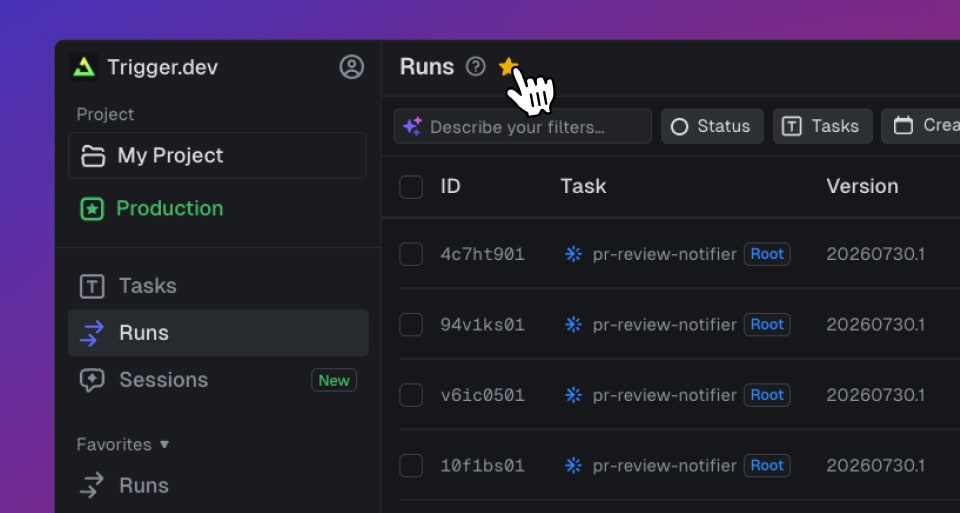Image resolution: width=960 pixels, height=513 pixels.
Task: Click the calendar icon in Created filter
Action: (x=903, y=126)
